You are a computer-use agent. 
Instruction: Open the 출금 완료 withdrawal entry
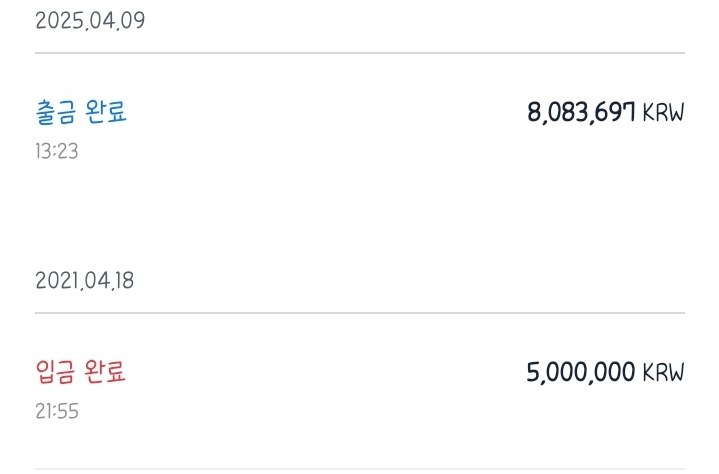coord(81,113)
